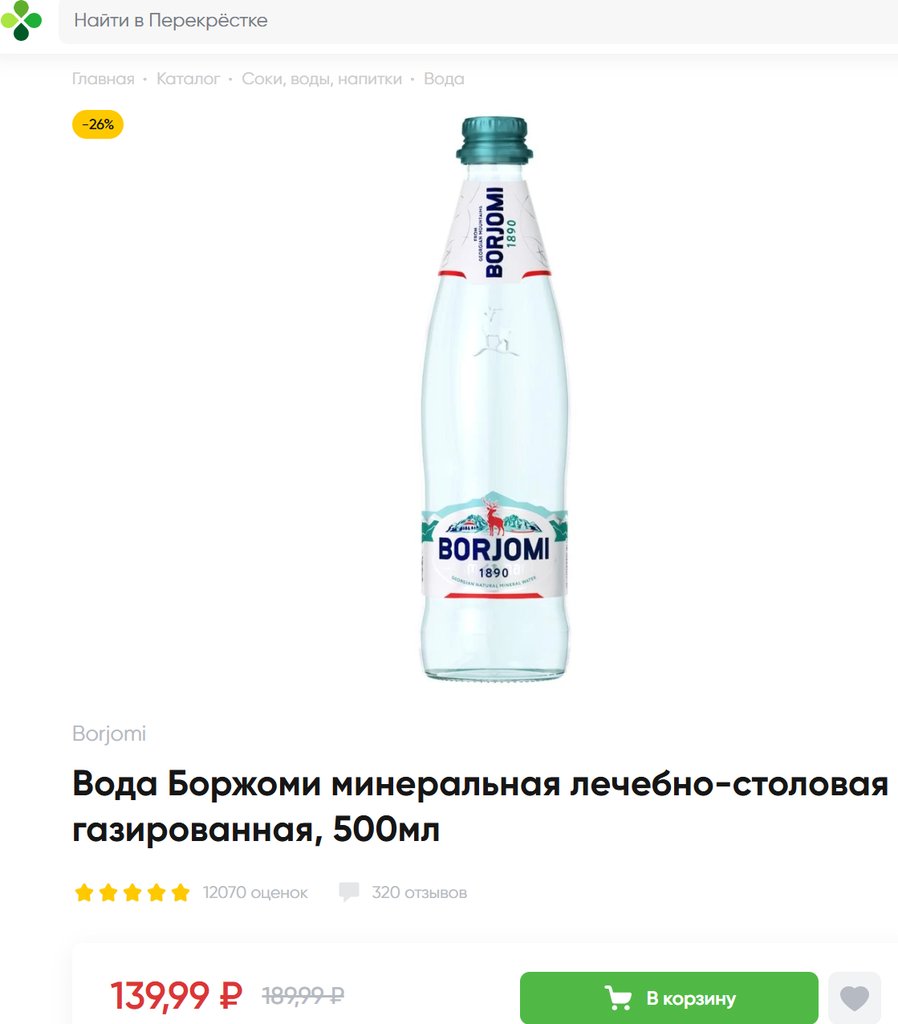Click the first yellow rating star
Image resolution: width=898 pixels, height=1024 pixels.
coord(84,892)
